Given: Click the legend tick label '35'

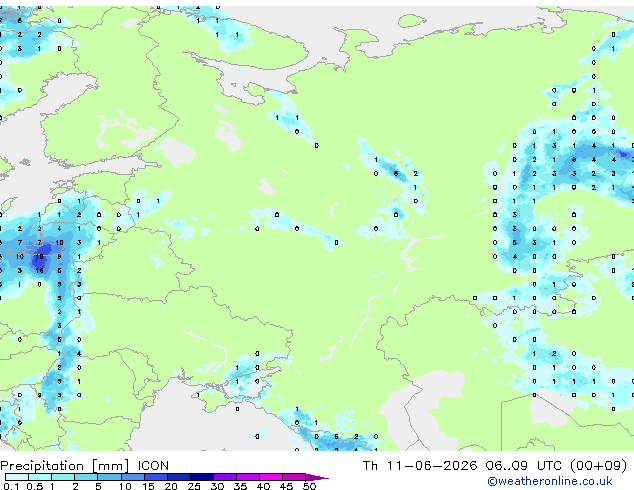Looking at the screenshot, I should 240,486.
